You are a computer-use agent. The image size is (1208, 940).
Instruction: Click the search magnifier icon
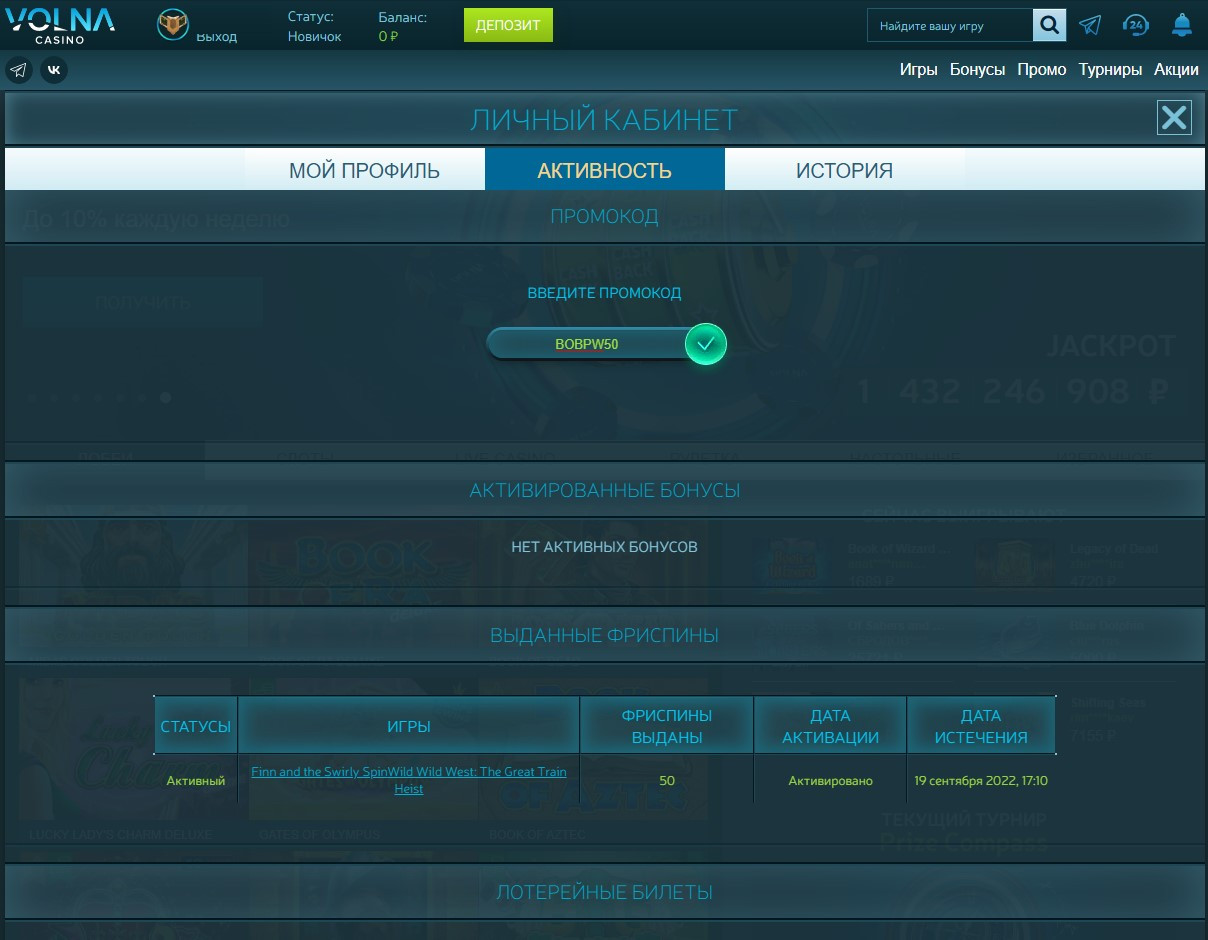1049,26
